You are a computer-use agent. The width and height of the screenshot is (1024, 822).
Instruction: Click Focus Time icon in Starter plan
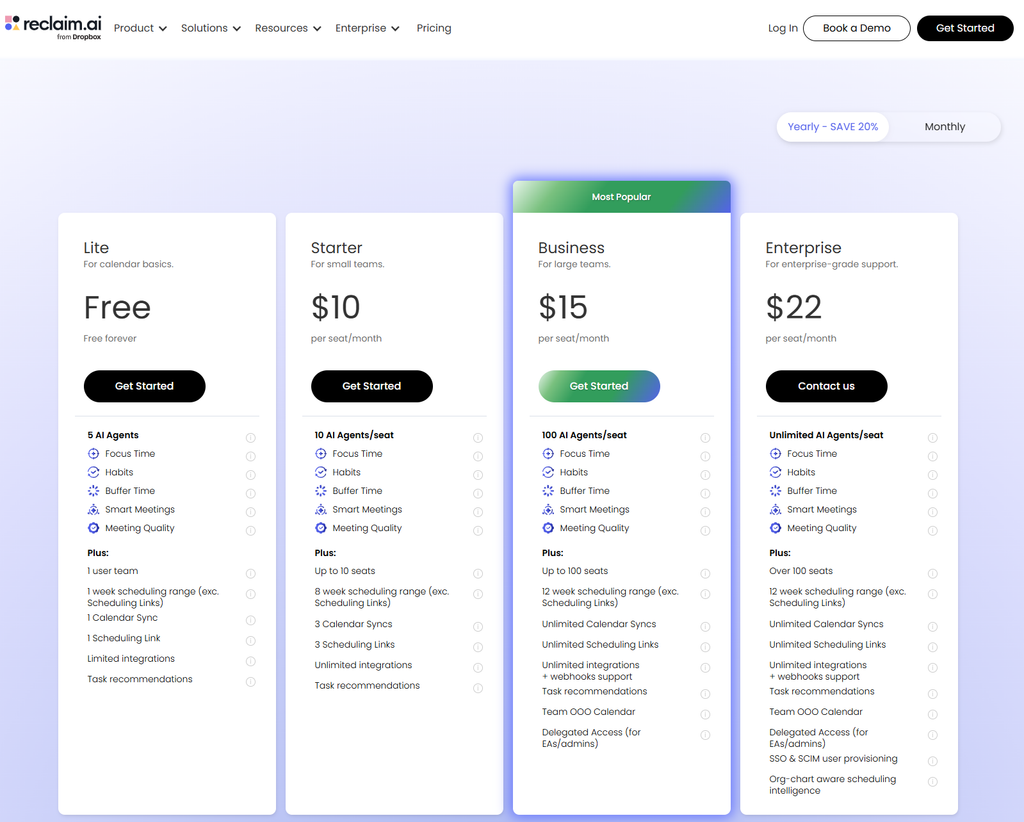(x=321, y=453)
